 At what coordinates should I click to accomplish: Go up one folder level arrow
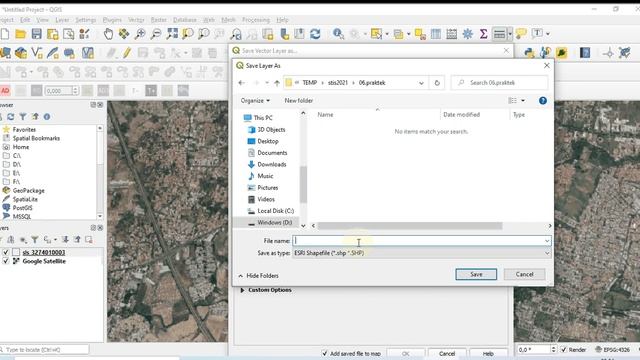click(277, 83)
